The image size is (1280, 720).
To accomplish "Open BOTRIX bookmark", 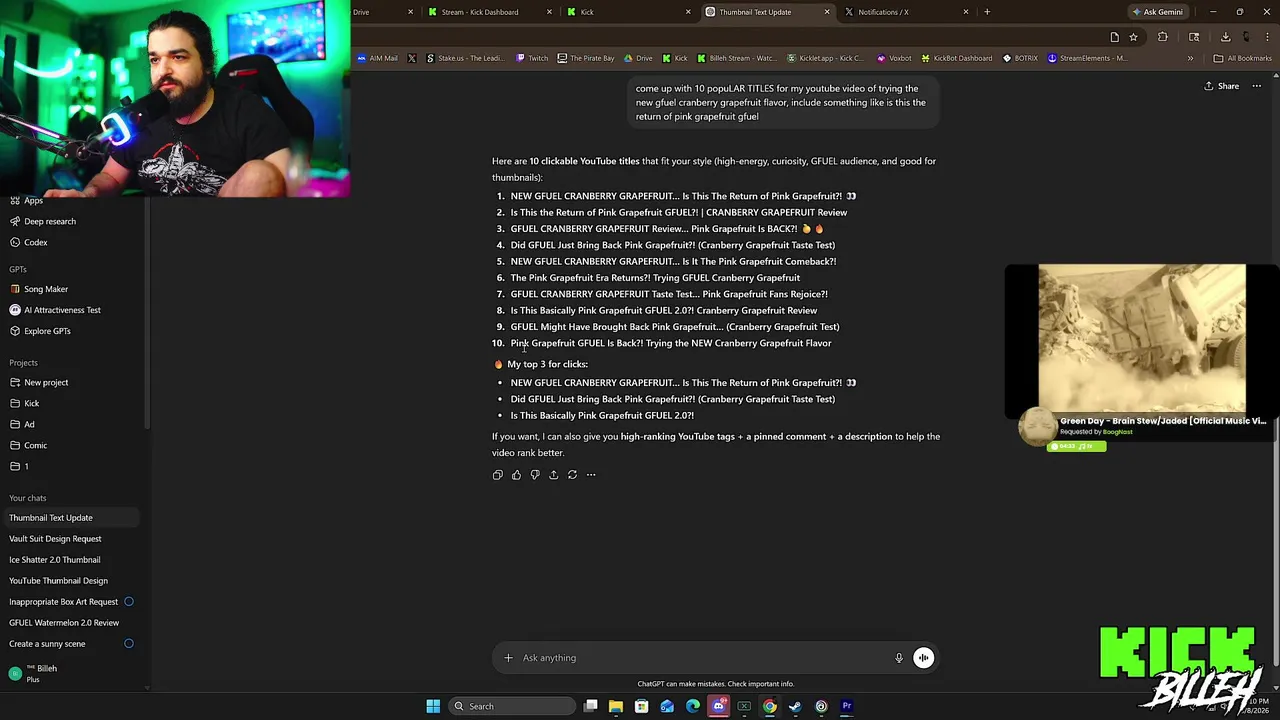I will (x=1020, y=58).
